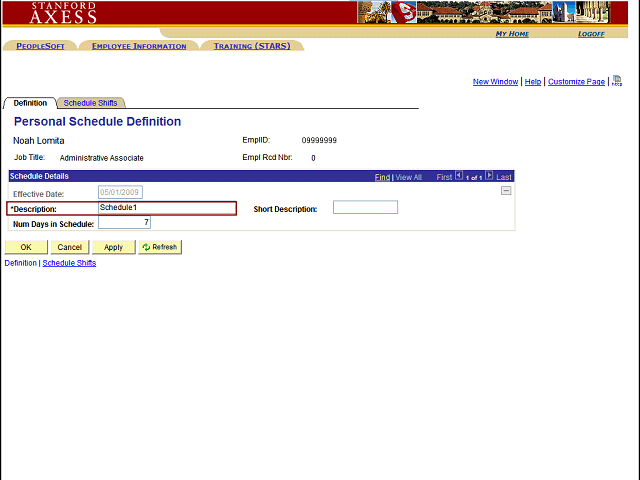The height and width of the screenshot is (480, 640).
Task: Click the Schedule Shifts link at the bottom
Action: point(69,263)
